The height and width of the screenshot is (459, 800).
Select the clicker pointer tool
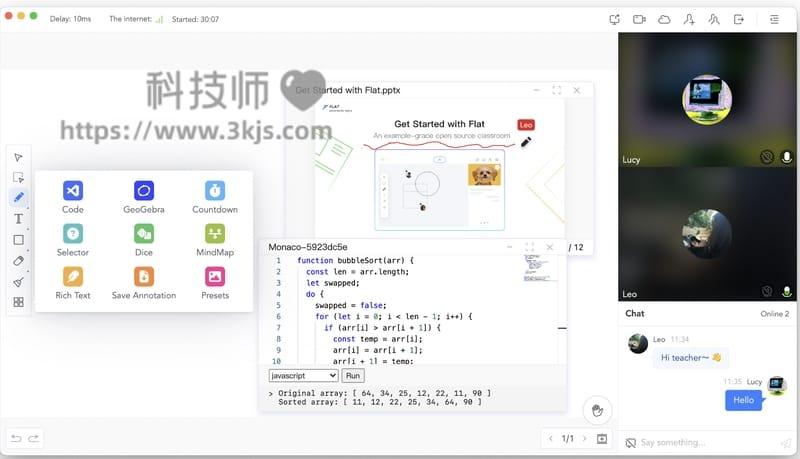click(x=18, y=158)
